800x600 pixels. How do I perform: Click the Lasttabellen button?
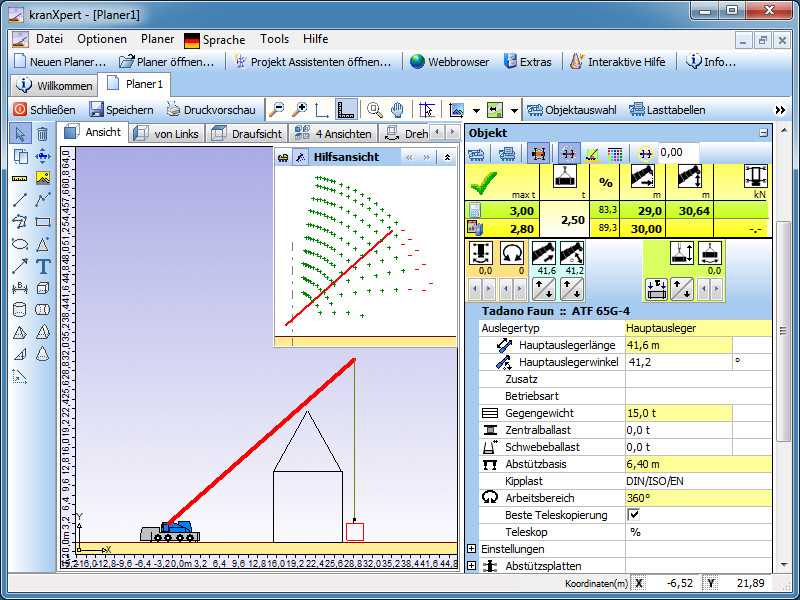point(667,110)
